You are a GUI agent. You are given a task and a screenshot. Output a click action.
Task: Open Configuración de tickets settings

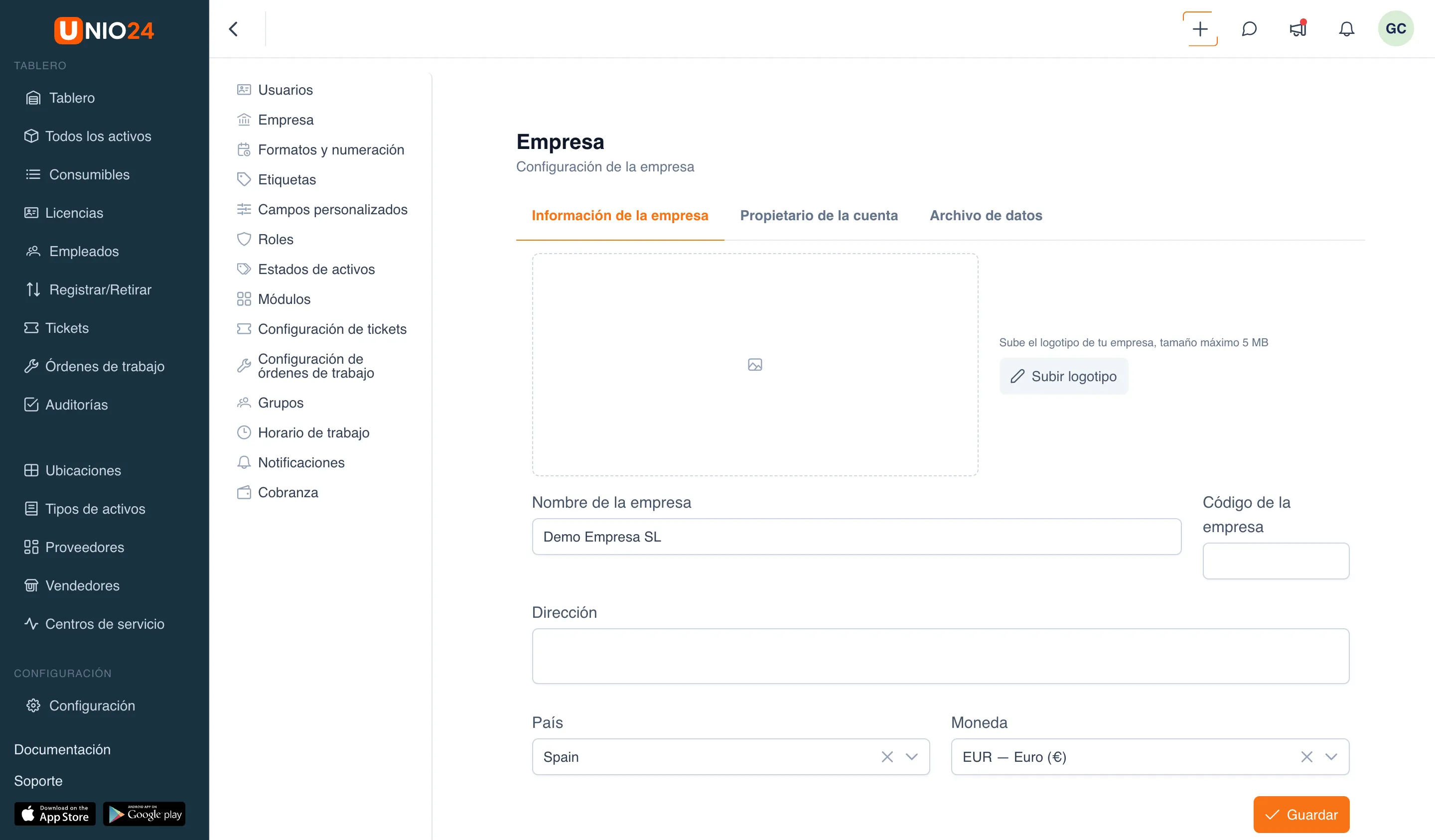point(322,329)
